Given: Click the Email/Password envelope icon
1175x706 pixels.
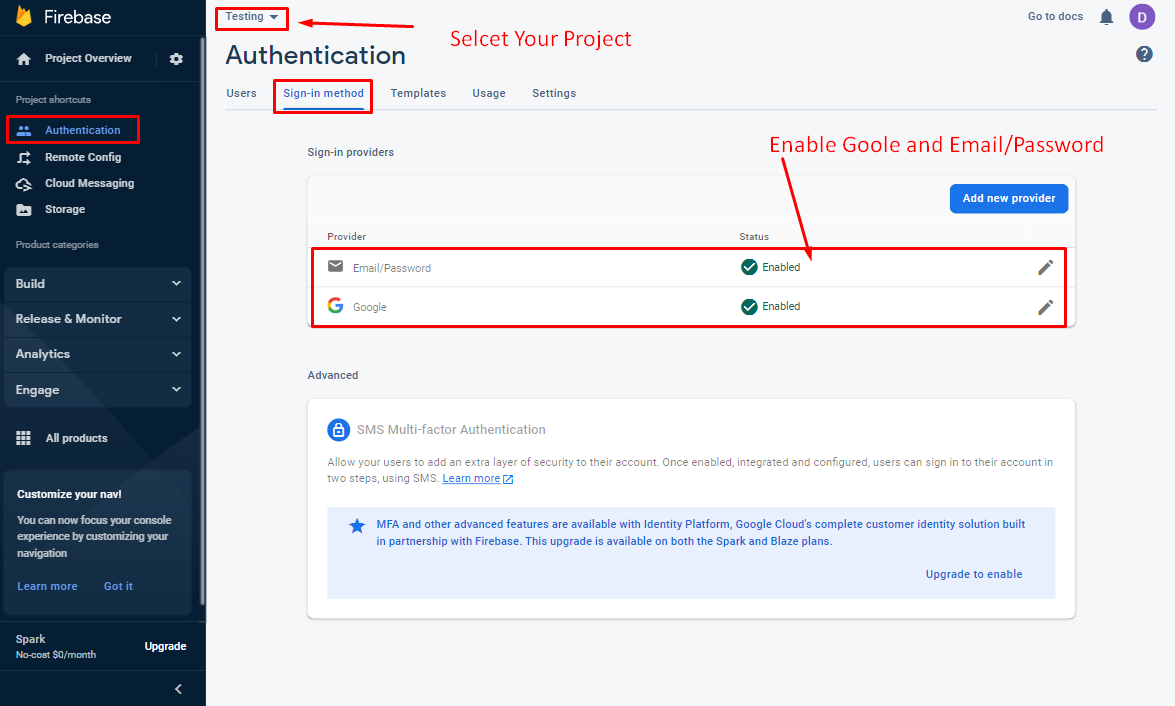Looking at the screenshot, I should [x=336, y=266].
